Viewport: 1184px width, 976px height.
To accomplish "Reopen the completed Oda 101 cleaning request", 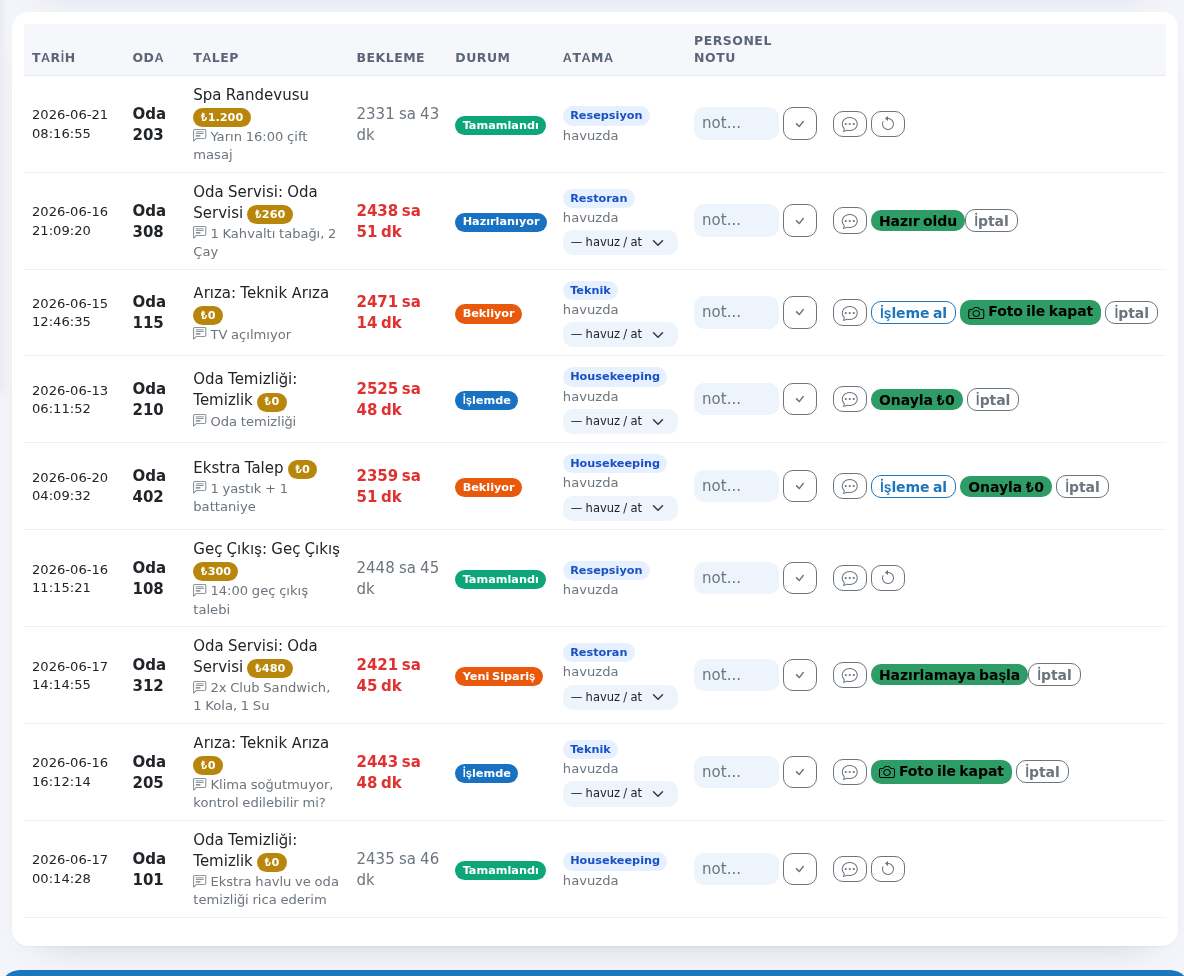I will 888,869.
